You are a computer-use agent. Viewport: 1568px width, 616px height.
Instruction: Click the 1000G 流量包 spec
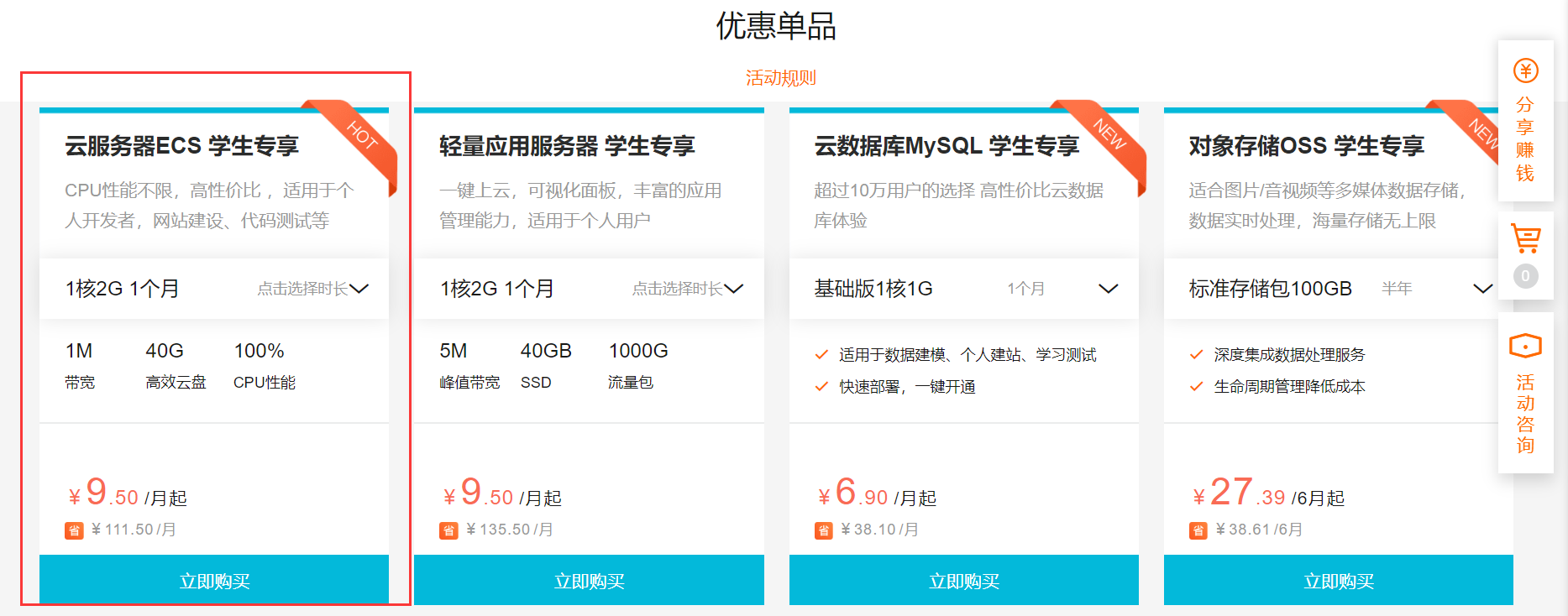point(638,366)
